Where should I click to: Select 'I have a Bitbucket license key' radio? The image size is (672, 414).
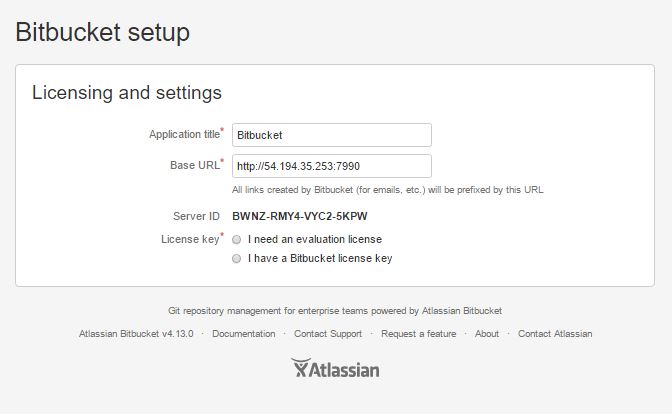(237, 258)
